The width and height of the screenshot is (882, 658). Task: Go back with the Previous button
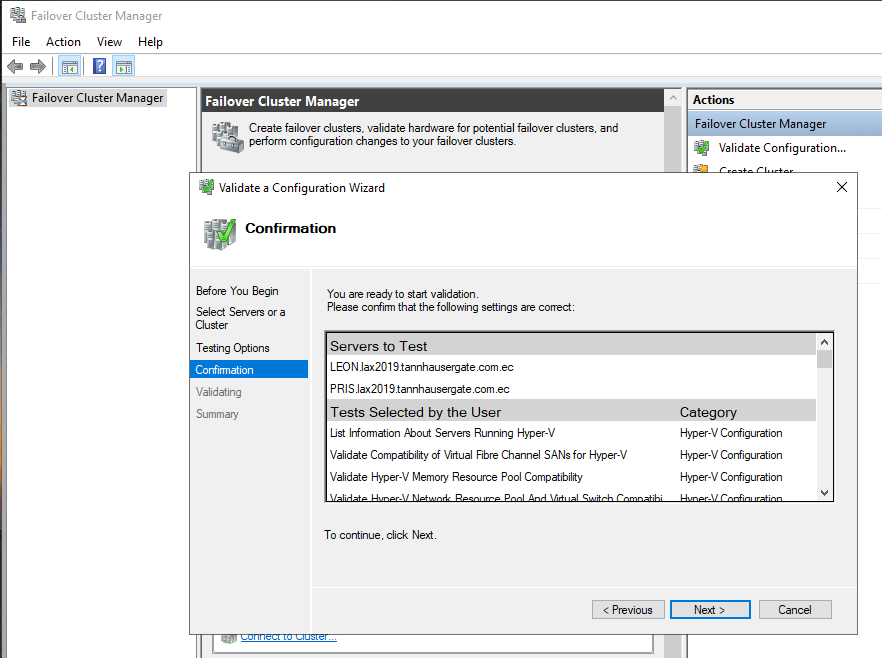tap(628, 610)
